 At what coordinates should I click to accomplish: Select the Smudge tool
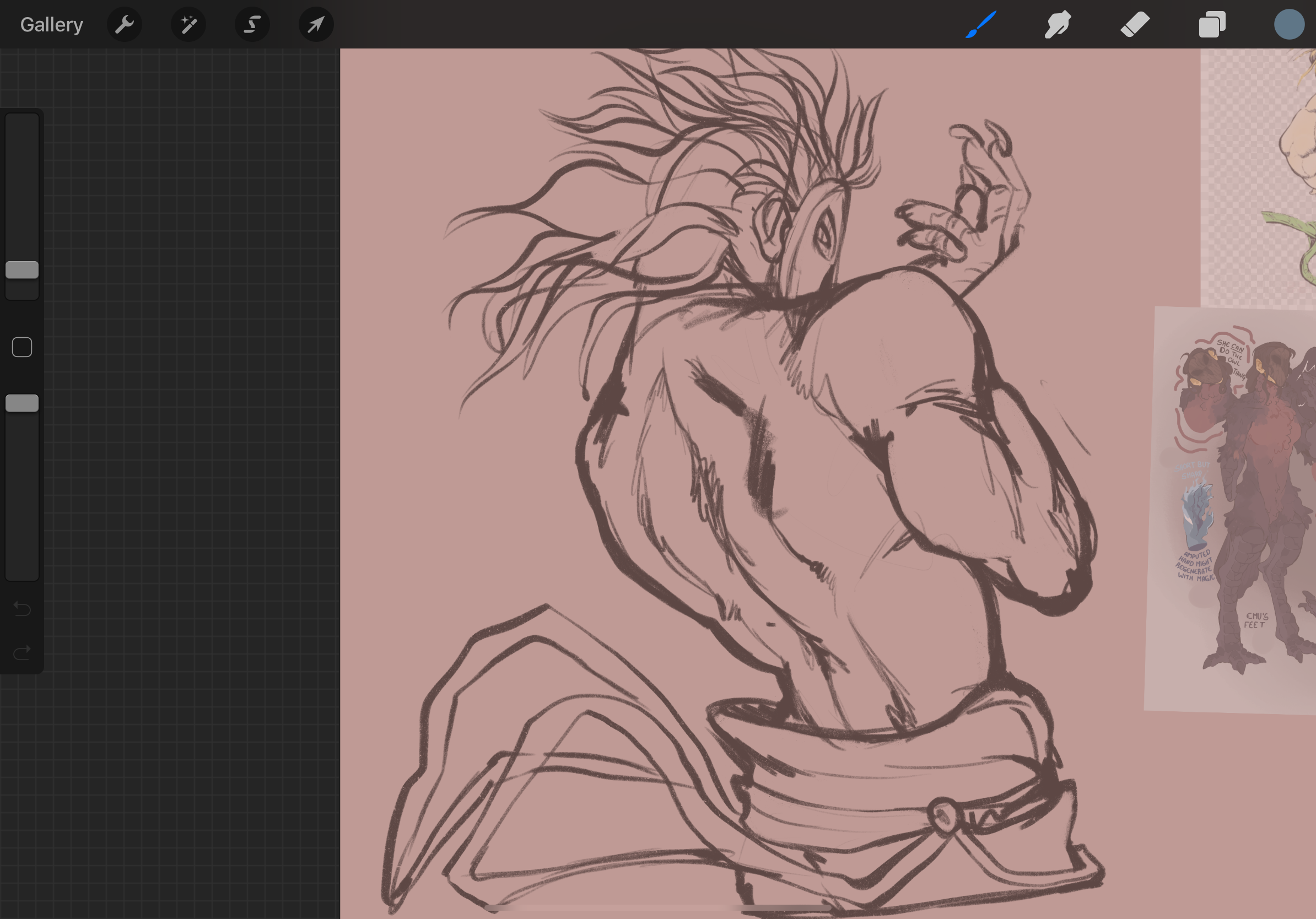click(1058, 25)
